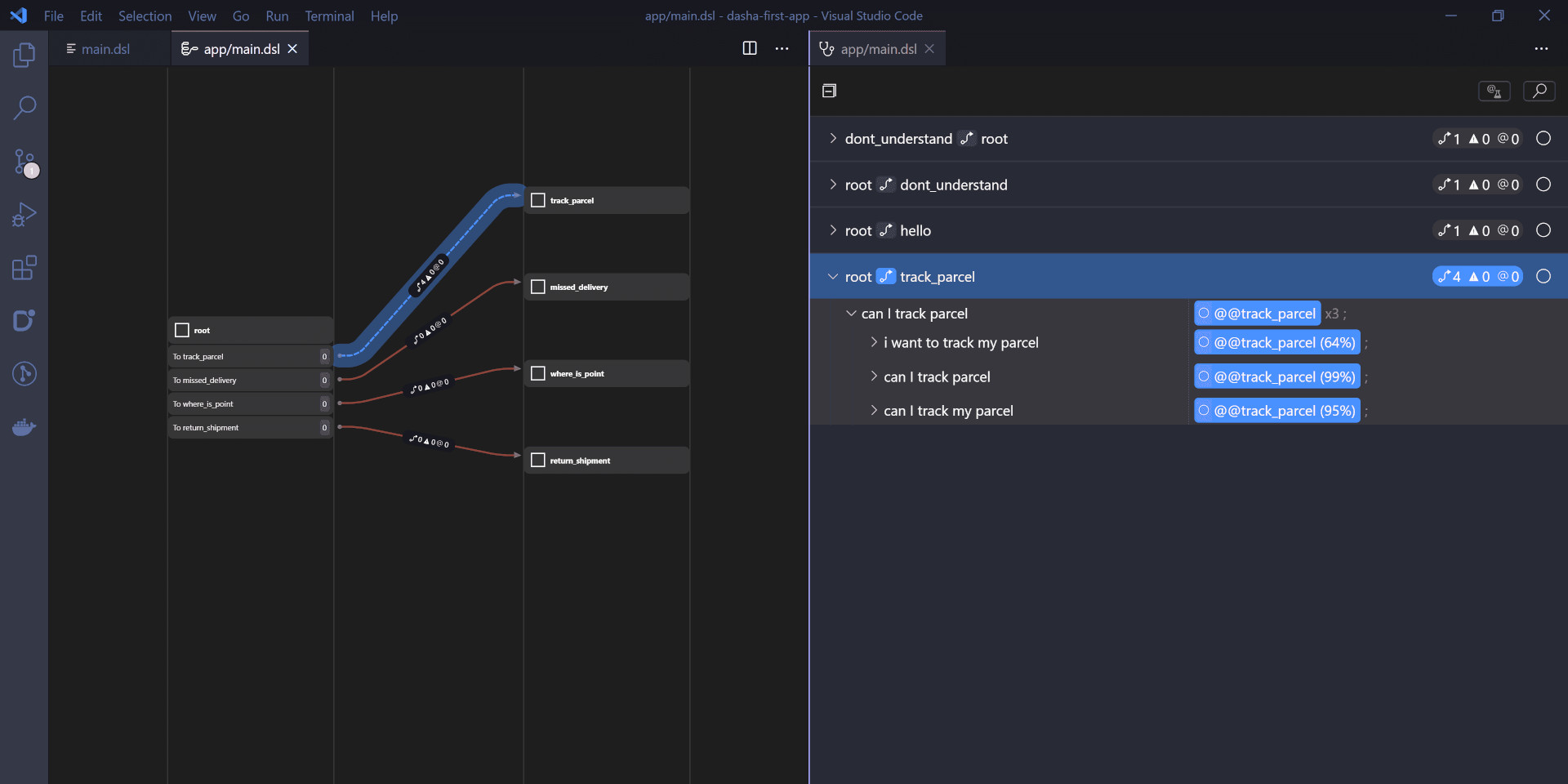This screenshot has width=1568, height=784.
Task: Click the collapse all icon in profiler panel
Action: [829, 91]
